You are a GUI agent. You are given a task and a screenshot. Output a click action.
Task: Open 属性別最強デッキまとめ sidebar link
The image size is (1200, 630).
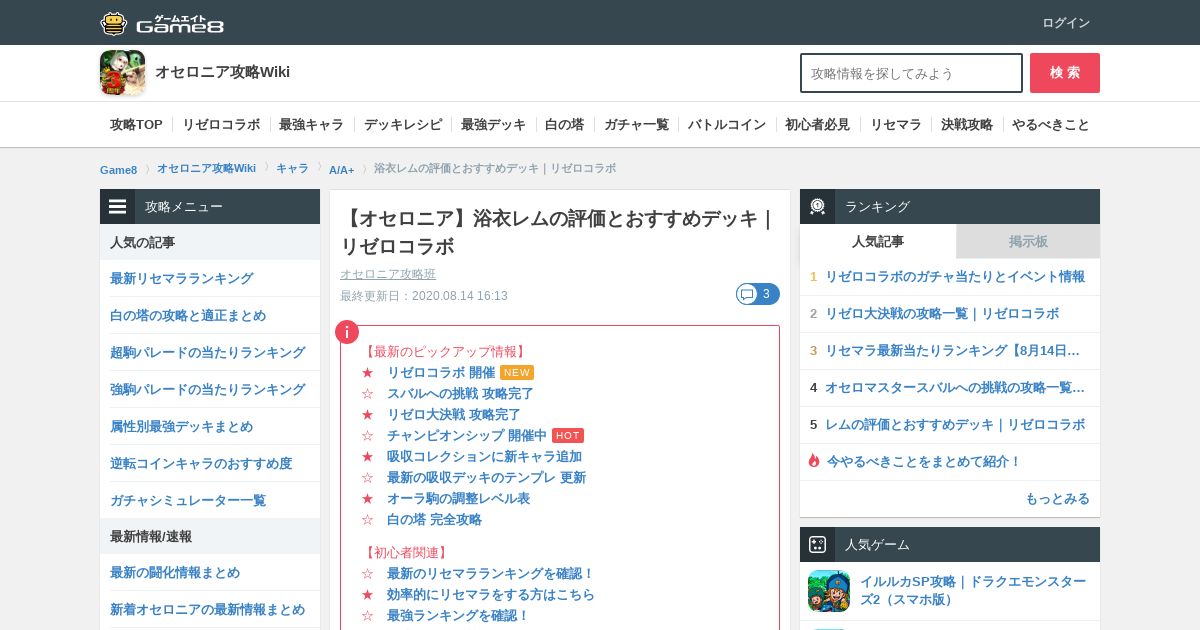pos(182,426)
